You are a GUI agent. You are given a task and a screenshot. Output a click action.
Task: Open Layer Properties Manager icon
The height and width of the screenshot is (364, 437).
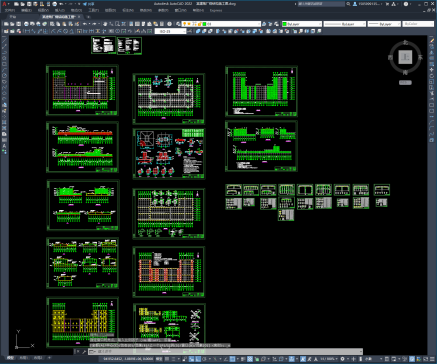(178, 24)
